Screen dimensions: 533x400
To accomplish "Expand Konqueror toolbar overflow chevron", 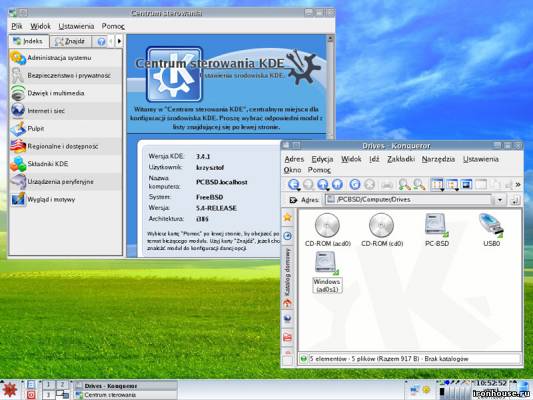I will pyautogui.click(x=518, y=185).
